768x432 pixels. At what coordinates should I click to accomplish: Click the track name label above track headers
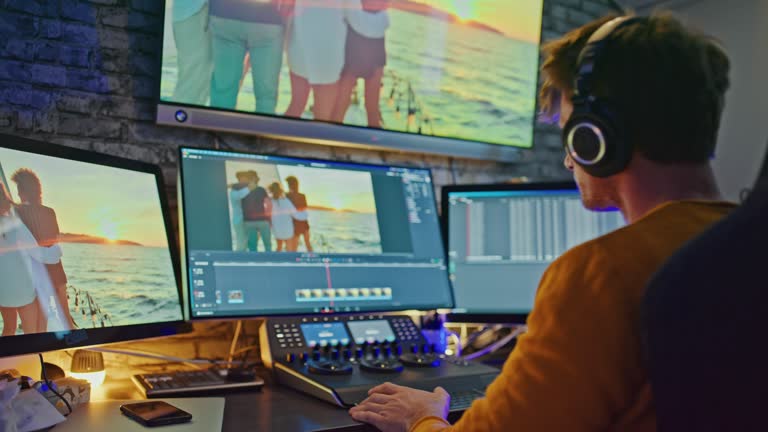point(202,262)
